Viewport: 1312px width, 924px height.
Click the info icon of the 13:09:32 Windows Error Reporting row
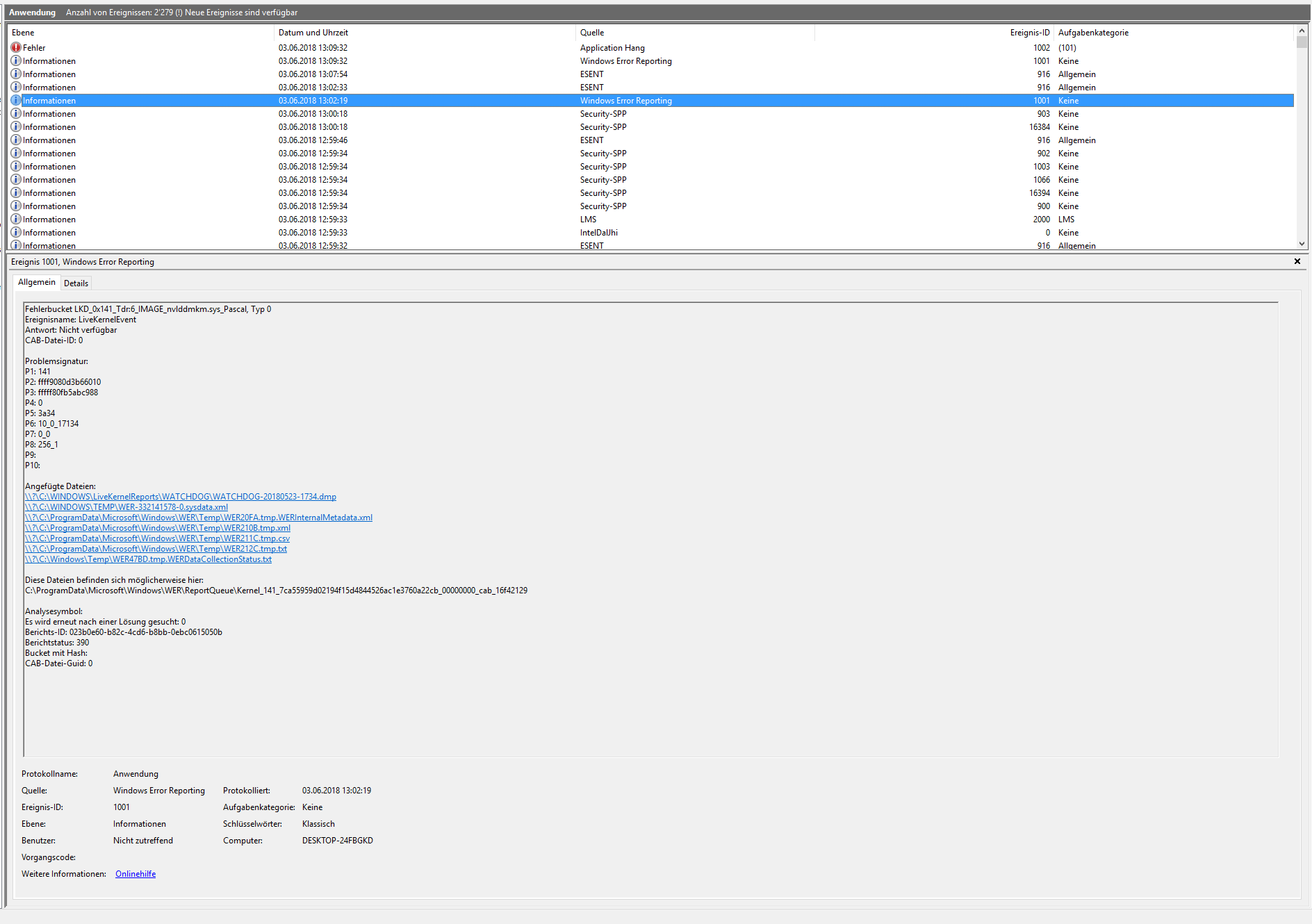(x=16, y=61)
